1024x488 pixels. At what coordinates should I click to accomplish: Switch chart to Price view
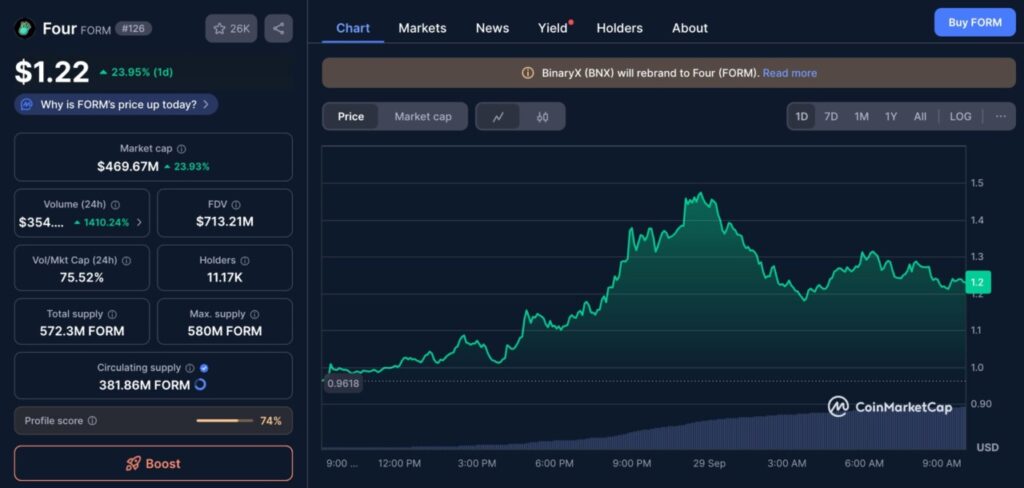(x=351, y=117)
